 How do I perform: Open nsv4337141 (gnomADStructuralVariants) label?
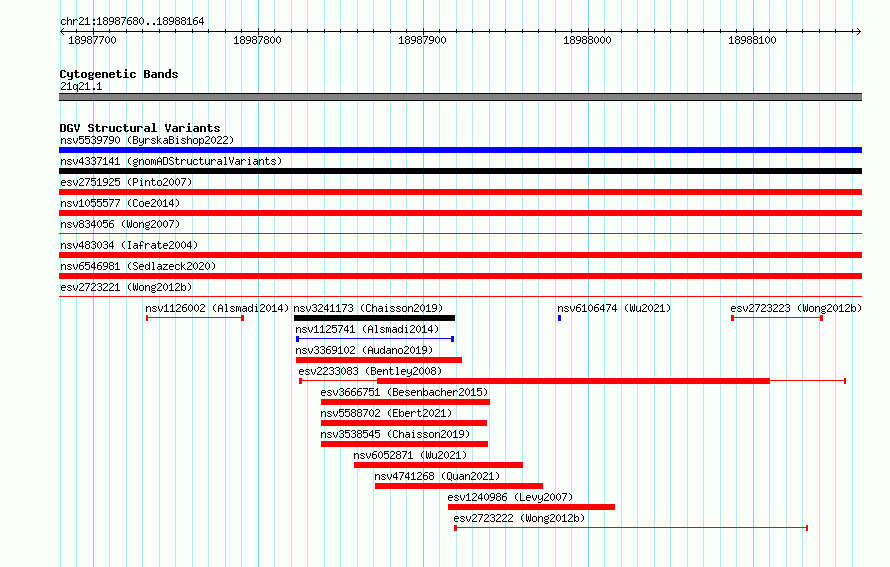pyautogui.click(x=171, y=161)
